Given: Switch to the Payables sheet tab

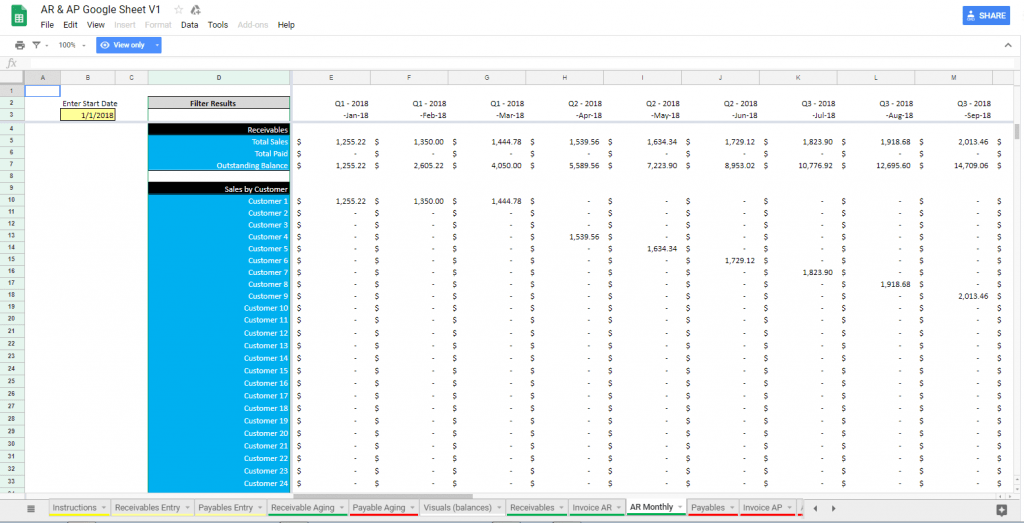Looking at the screenshot, I should click(x=708, y=507).
